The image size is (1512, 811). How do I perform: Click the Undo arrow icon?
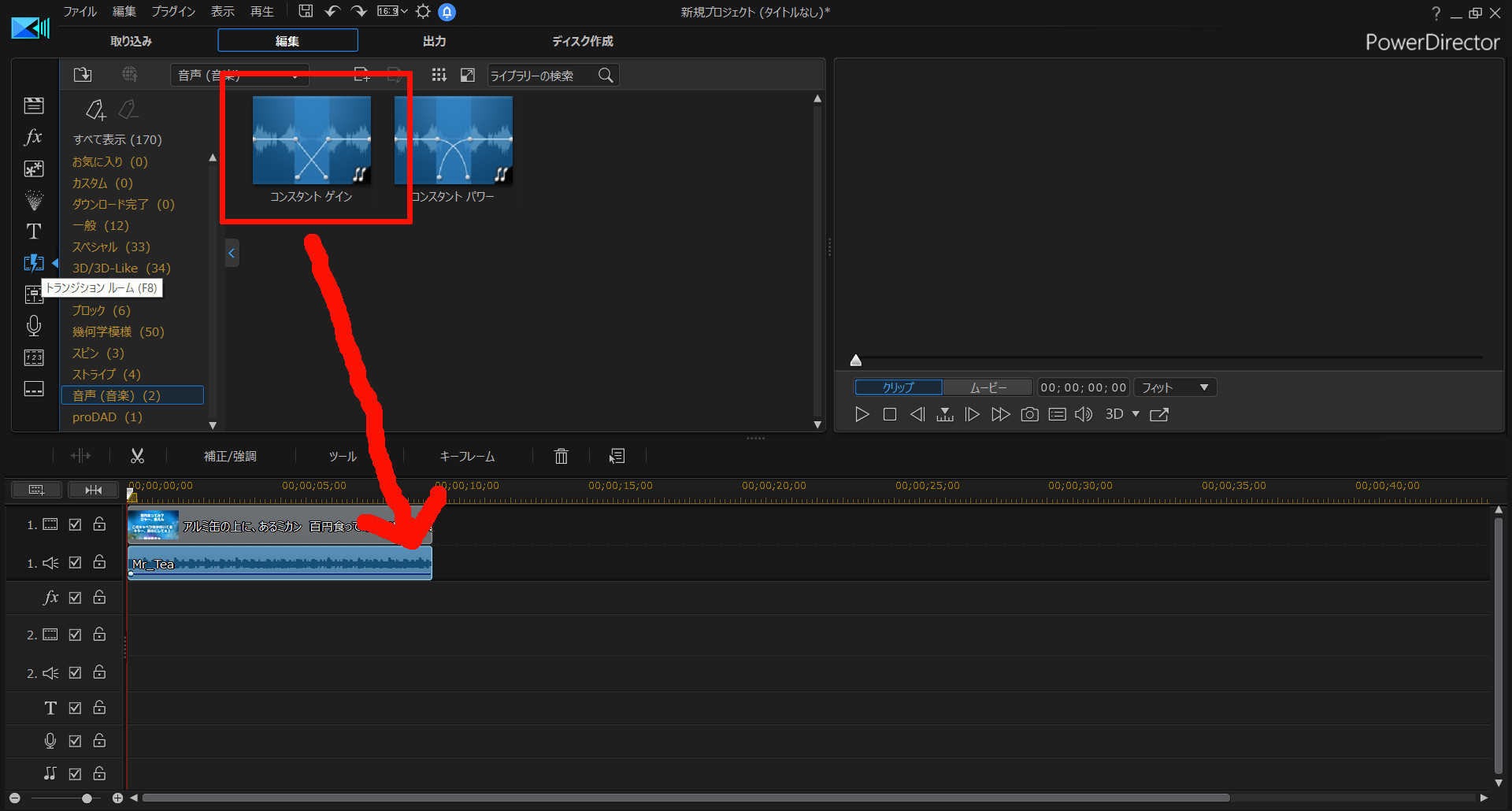point(332,11)
